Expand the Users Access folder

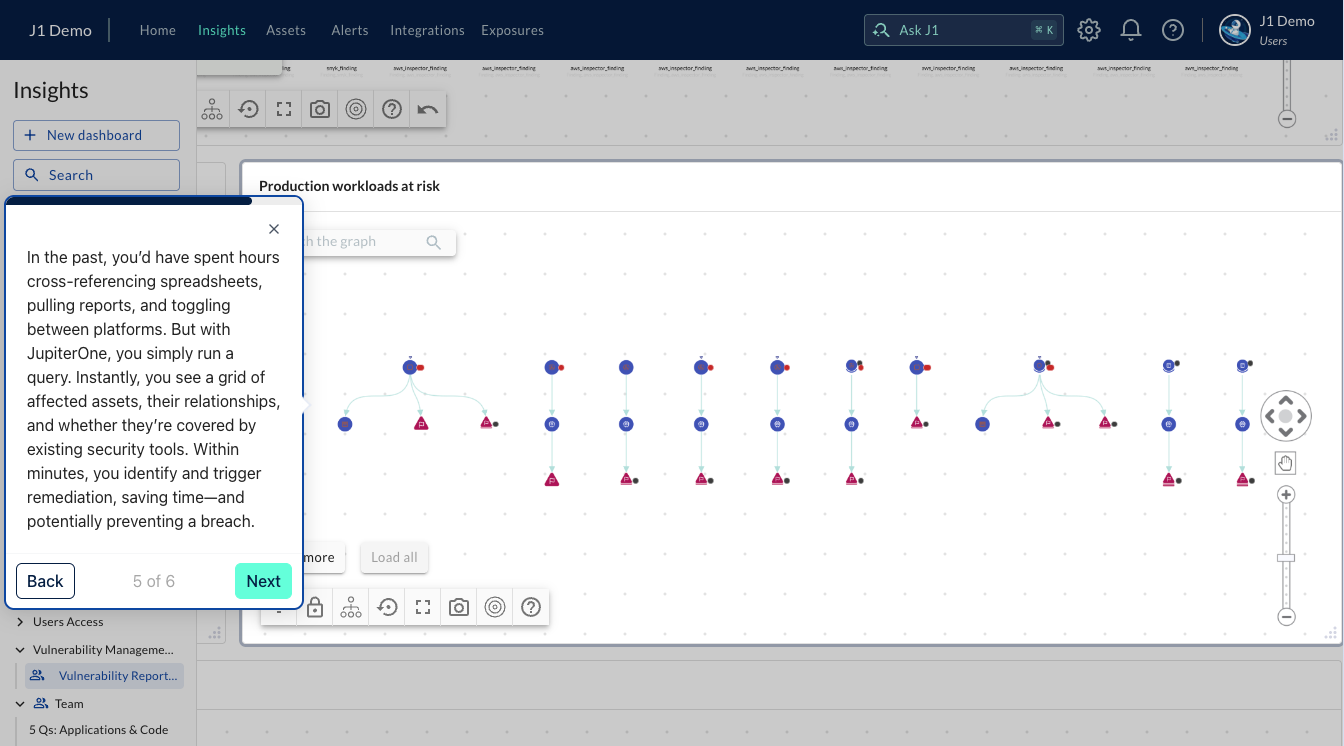(20, 622)
